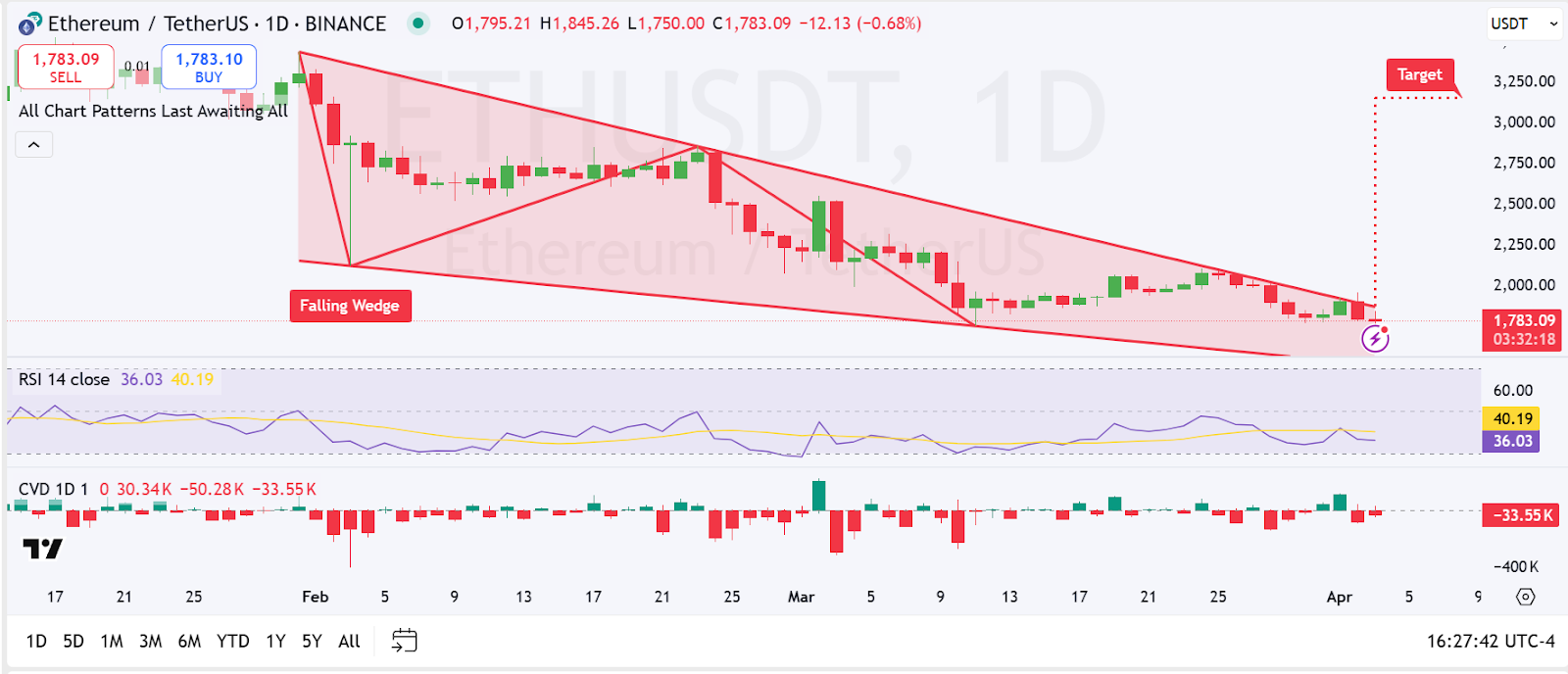This screenshot has width=1568, height=674.
Task: Click the 16:27:42 UTC-4 timezone clock
Action: click(x=1491, y=641)
